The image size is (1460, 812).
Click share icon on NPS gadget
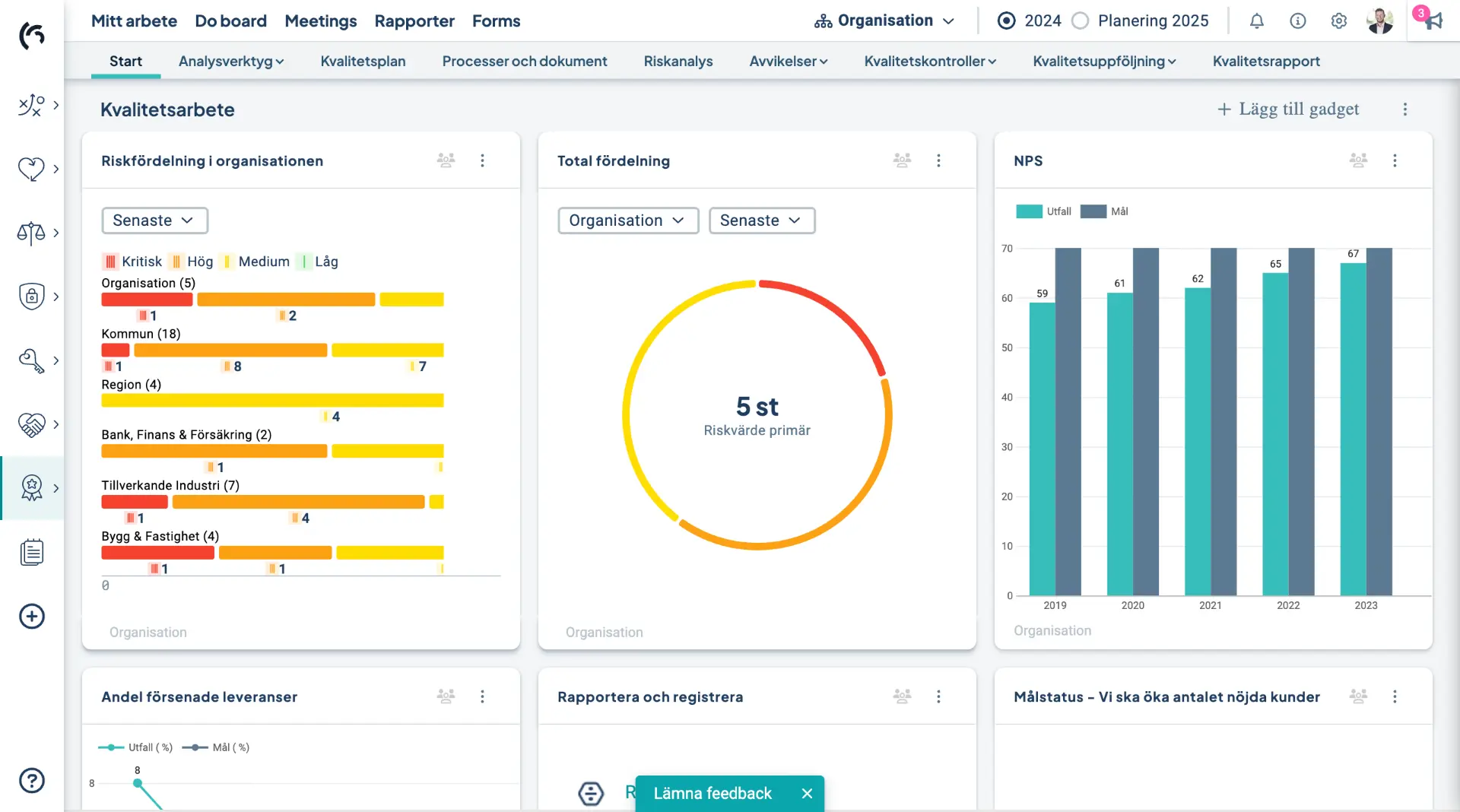[1359, 160]
